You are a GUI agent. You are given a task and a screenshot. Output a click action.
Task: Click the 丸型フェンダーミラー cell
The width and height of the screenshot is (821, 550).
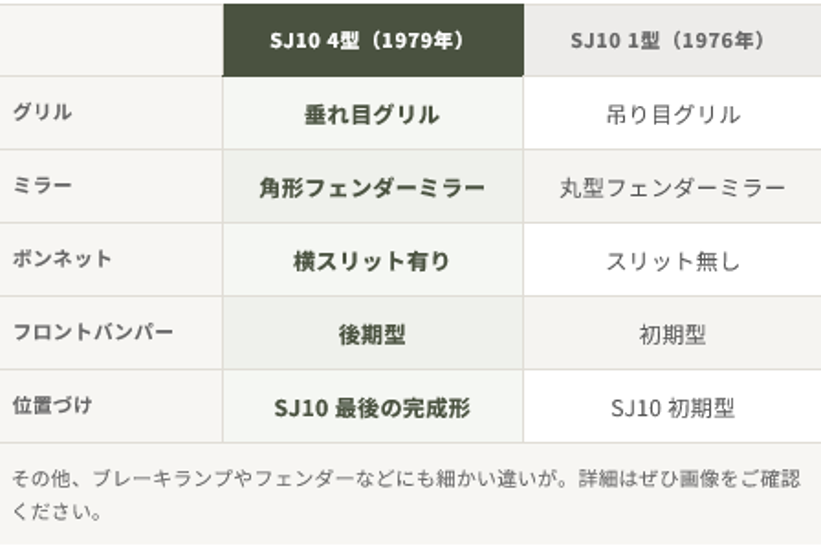672,186
